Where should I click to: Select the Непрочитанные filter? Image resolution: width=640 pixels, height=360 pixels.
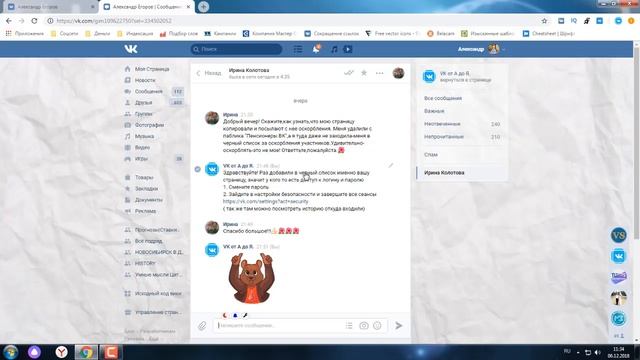point(462,137)
